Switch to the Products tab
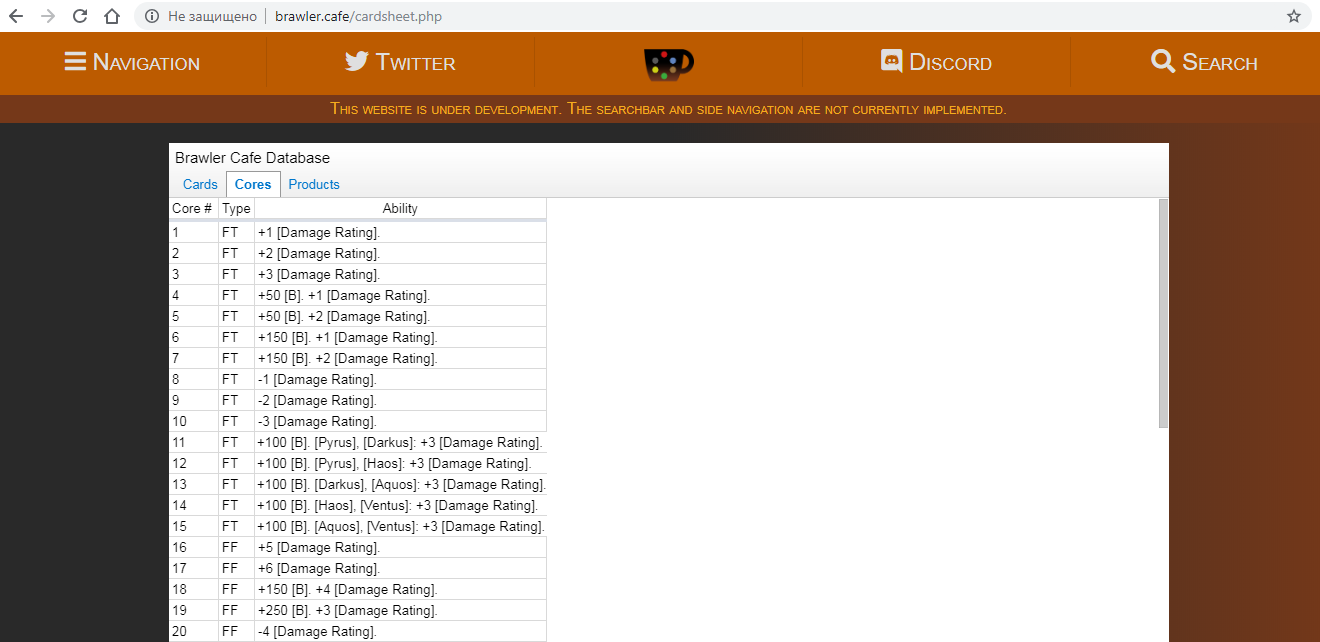 (314, 184)
